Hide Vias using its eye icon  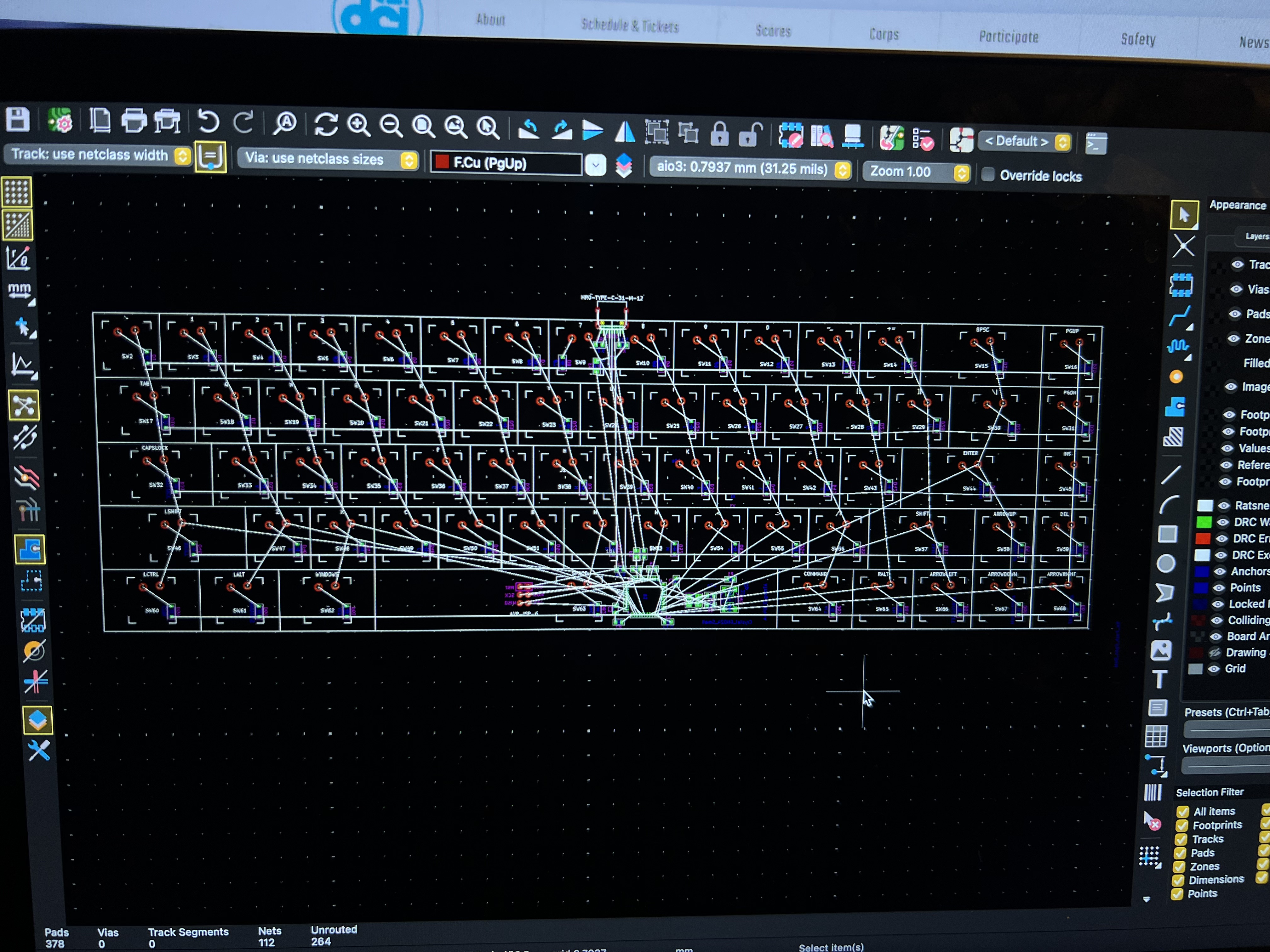[x=1236, y=289]
